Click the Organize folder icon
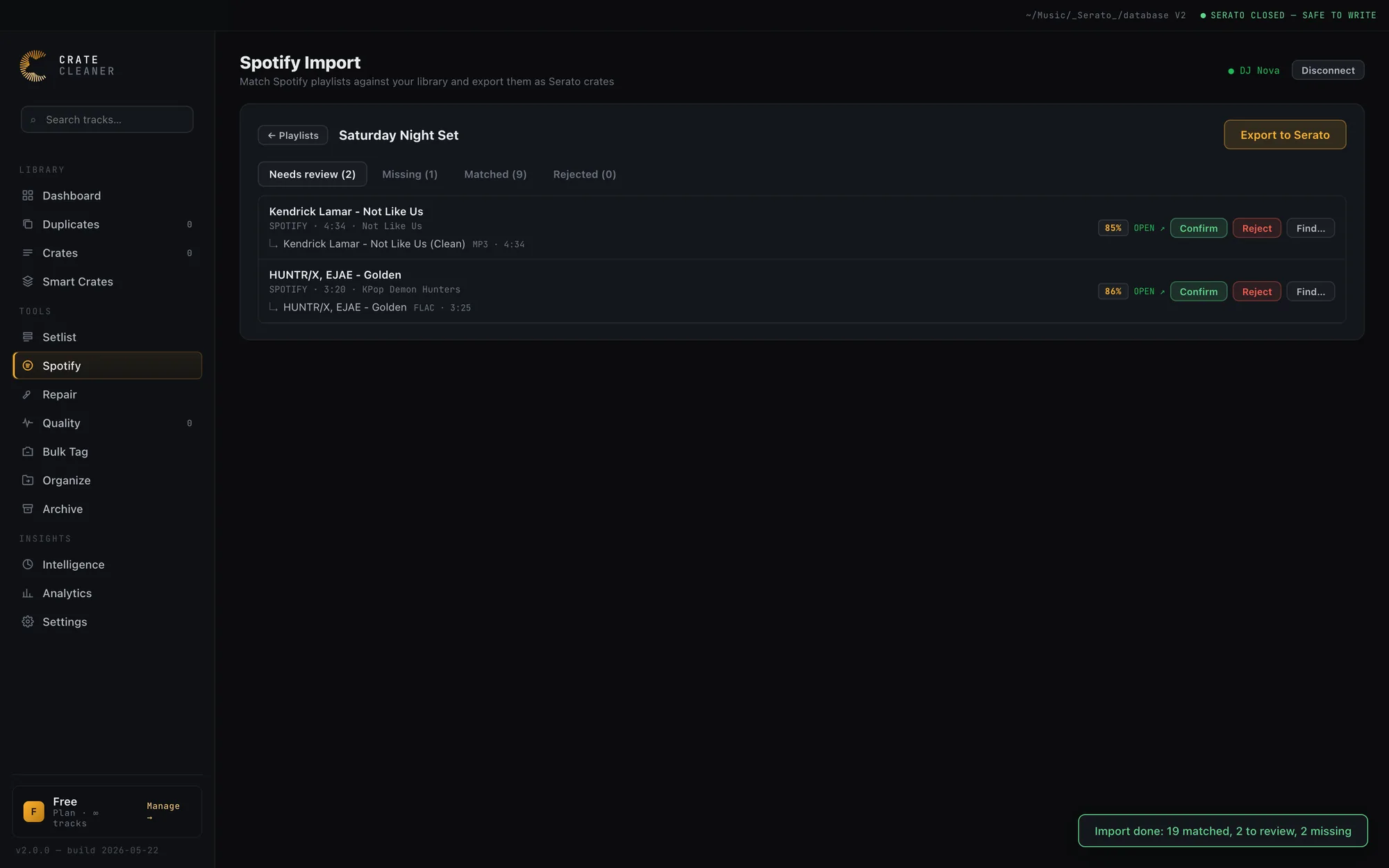Image resolution: width=1389 pixels, height=868 pixels. click(x=28, y=480)
